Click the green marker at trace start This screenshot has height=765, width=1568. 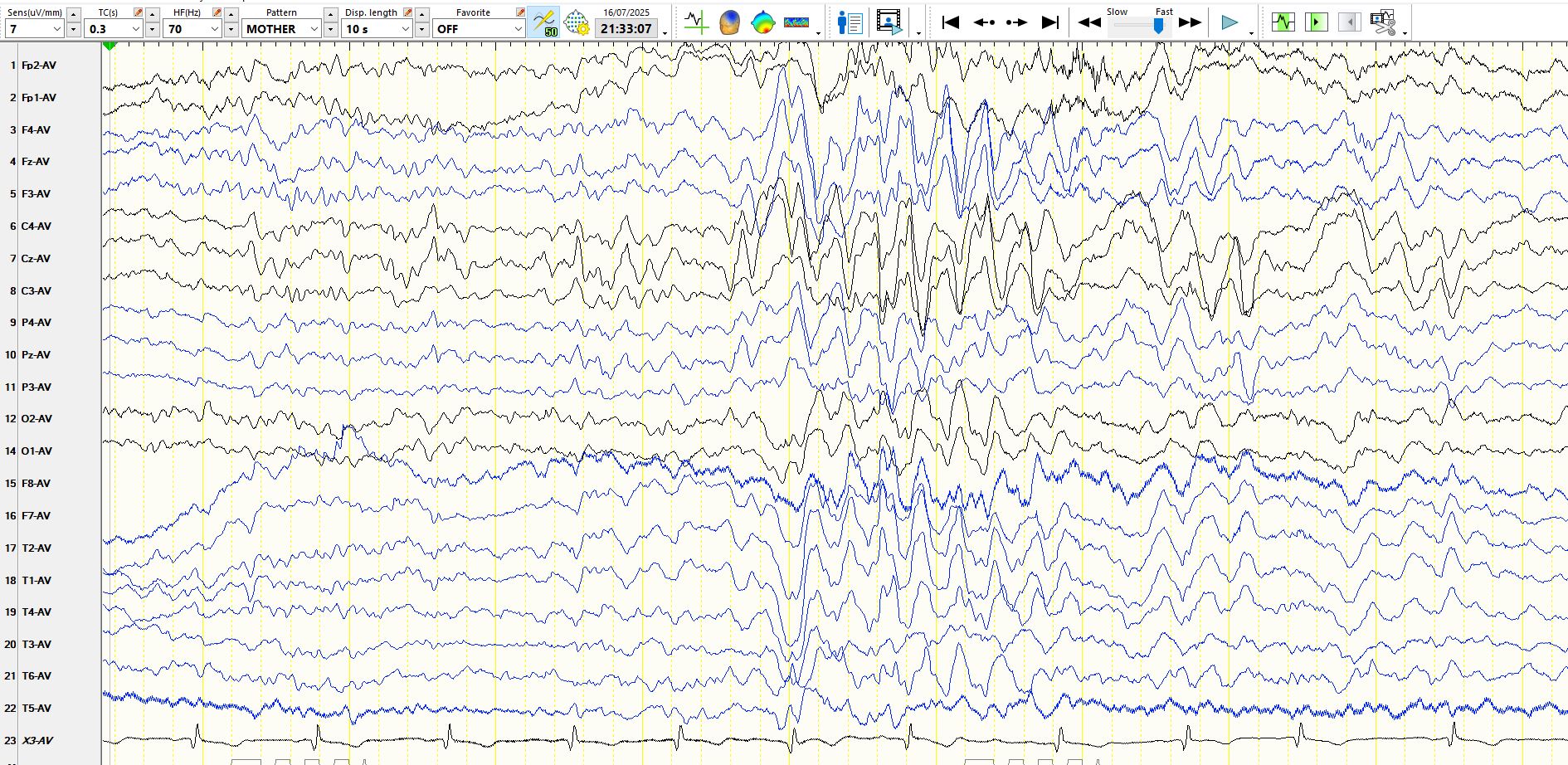click(x=110, y=46)
